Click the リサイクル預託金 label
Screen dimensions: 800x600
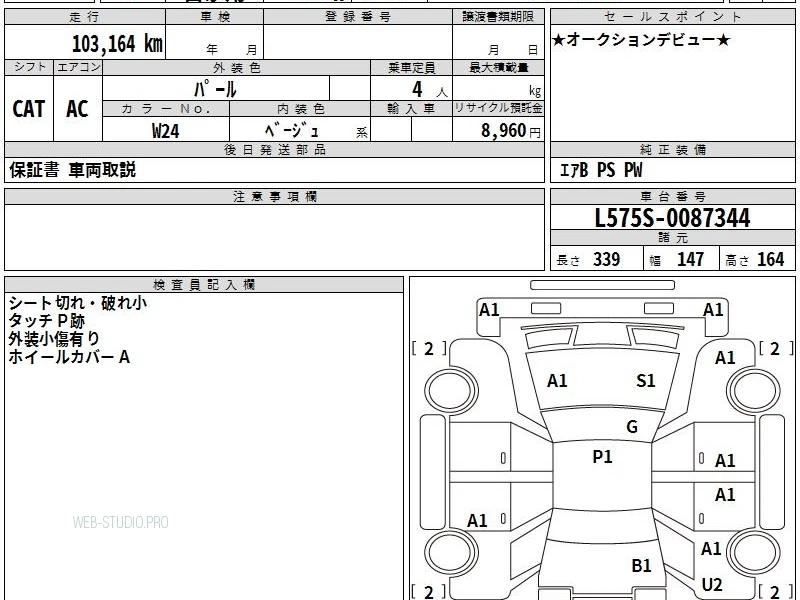click(498, 108)
